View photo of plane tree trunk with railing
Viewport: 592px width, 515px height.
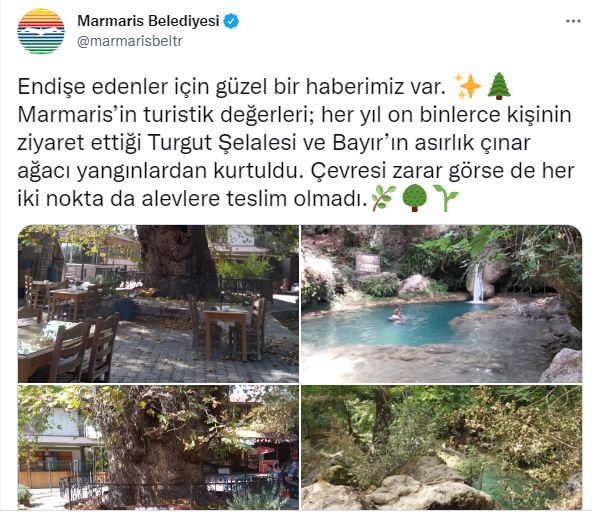(x=158, y=447)
